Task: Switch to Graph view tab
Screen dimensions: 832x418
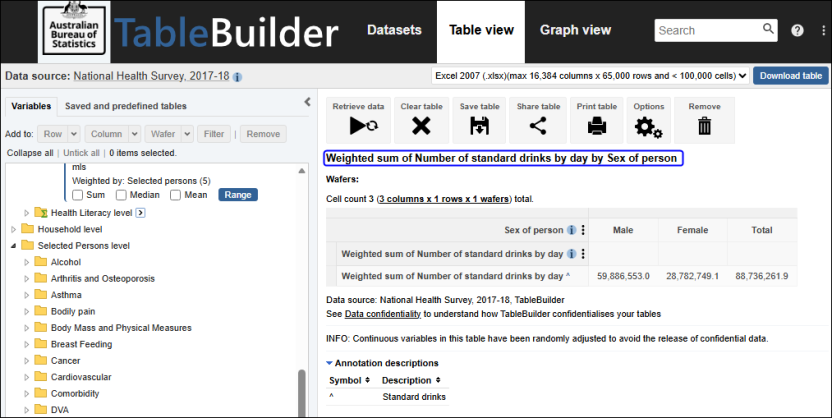Action: [575, 30]
